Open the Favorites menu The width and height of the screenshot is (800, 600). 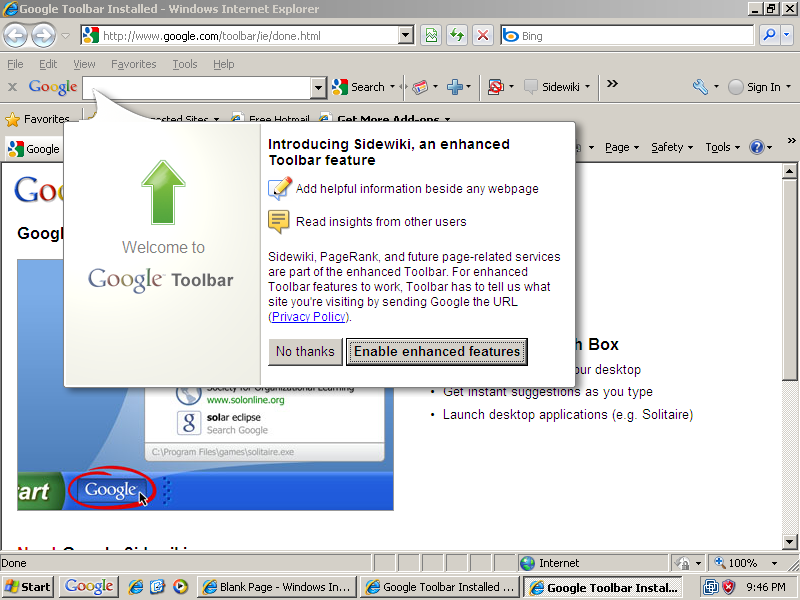click(134, 64)
